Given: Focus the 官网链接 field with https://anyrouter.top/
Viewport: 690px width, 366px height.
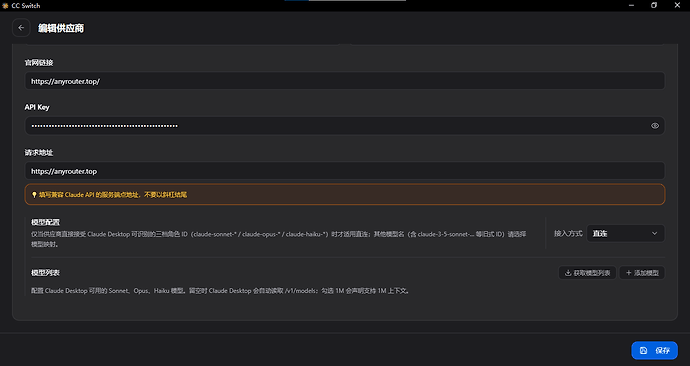Looking at the screenshot, I should tap(345, 81).
